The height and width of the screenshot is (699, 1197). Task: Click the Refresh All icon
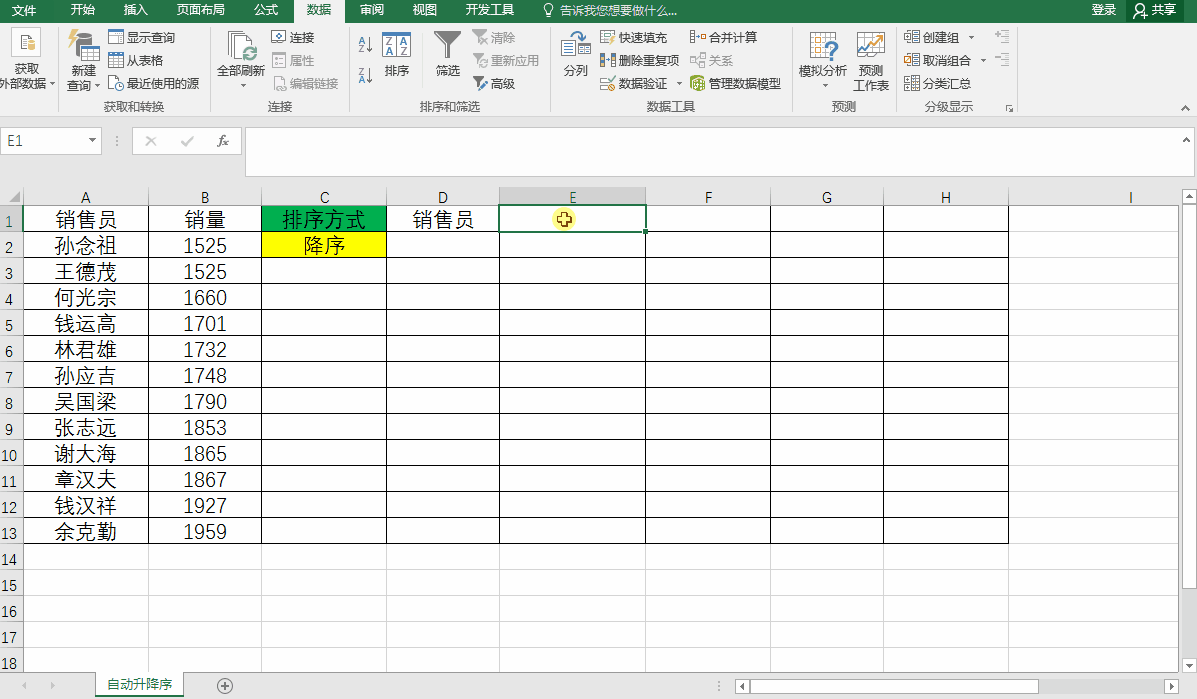click(x=241, y=46)
